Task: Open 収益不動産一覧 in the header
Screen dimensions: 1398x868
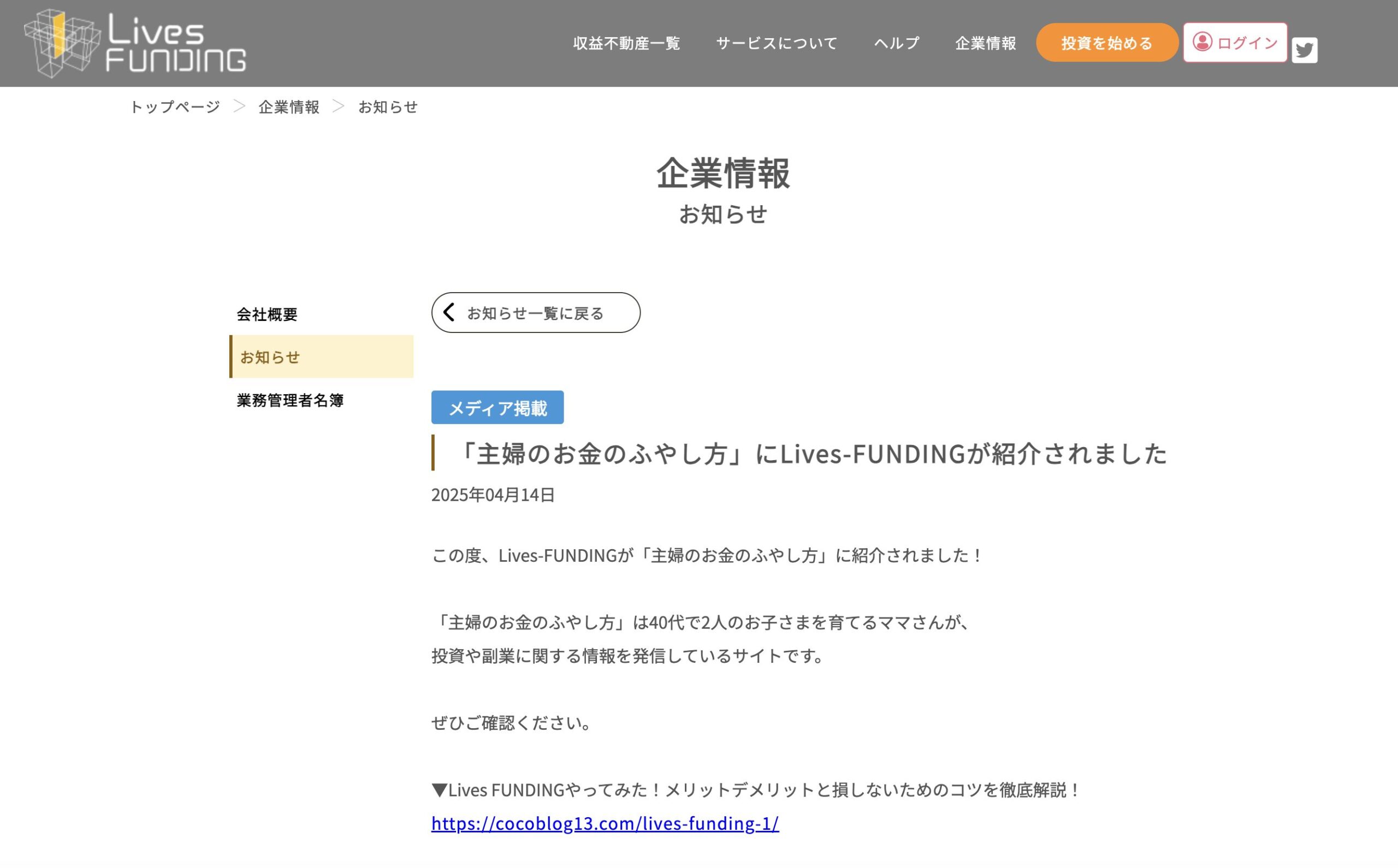Action: point(626,43)
